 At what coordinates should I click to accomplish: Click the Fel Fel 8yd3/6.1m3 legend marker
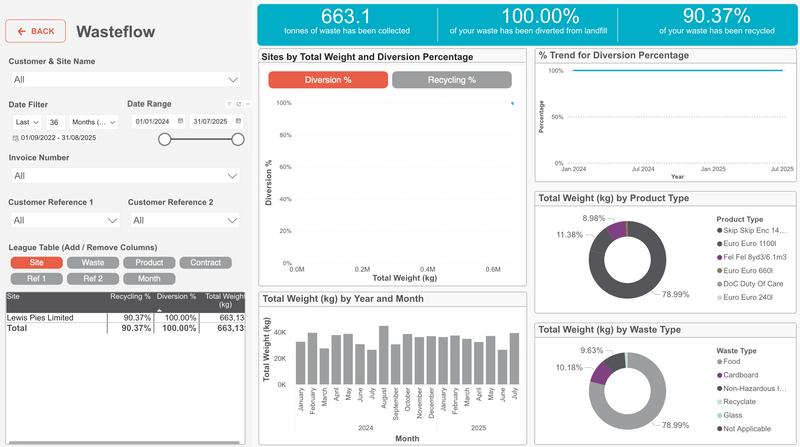point(722,257)
